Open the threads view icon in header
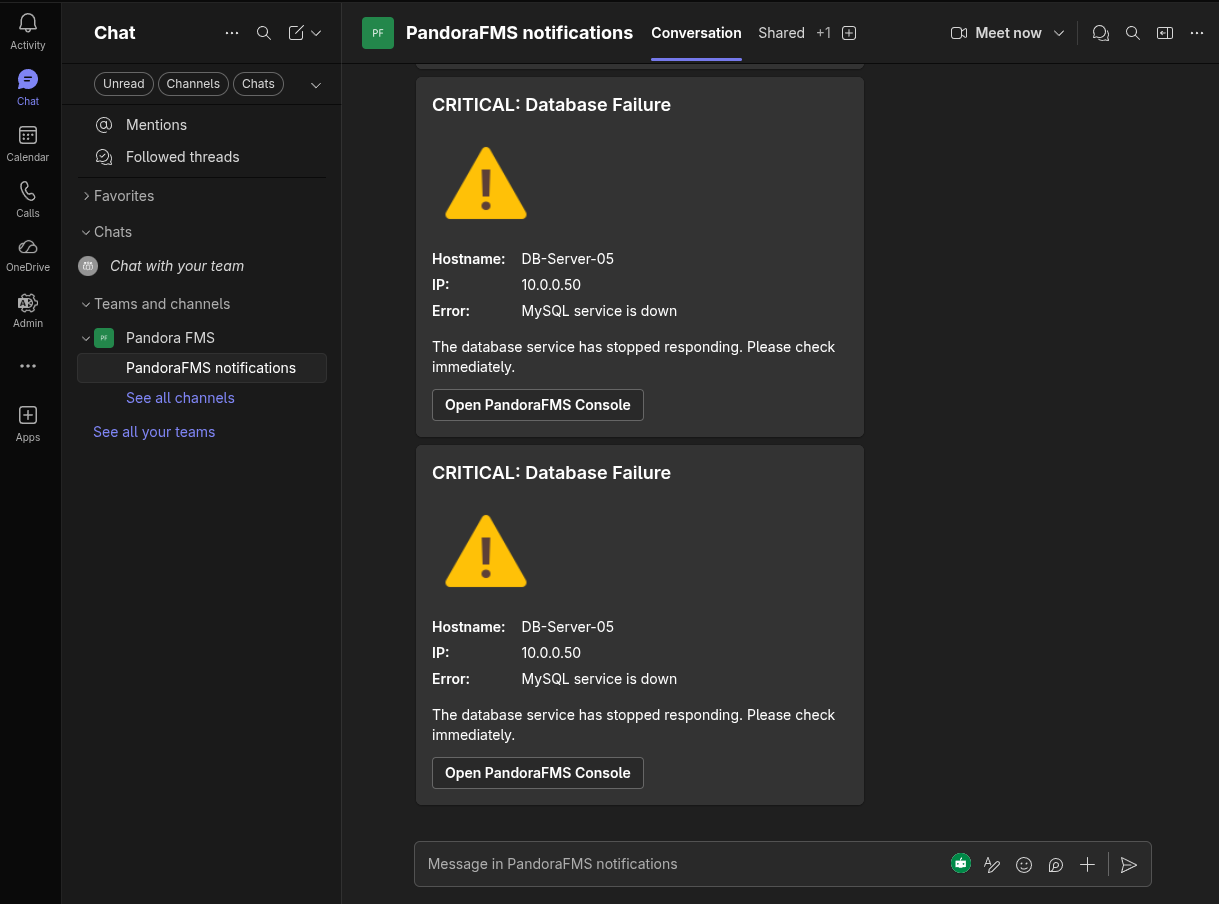 point(1101,33)
